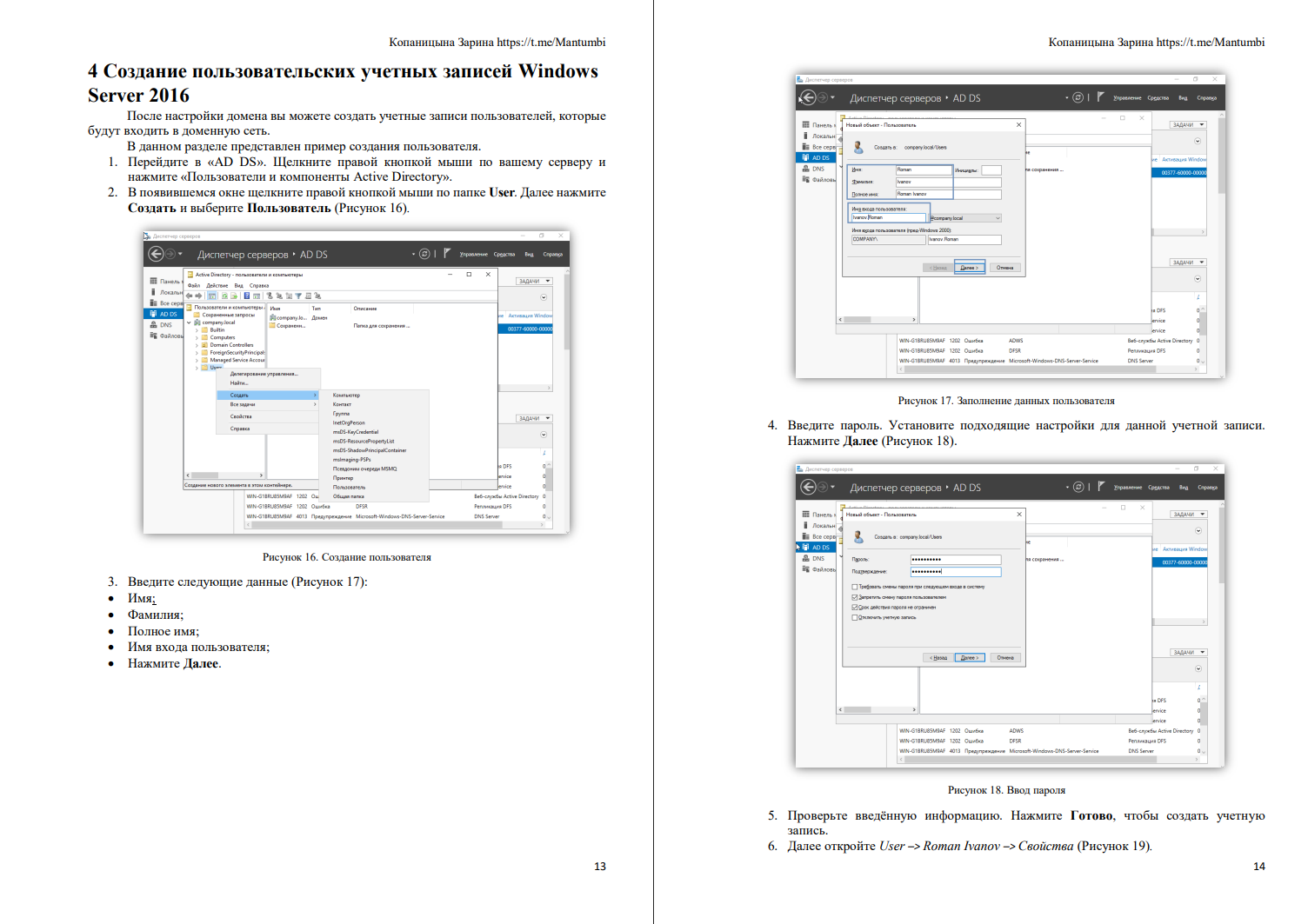Click the refresh icon in Figure 17 header

[x=1078, y=97]
